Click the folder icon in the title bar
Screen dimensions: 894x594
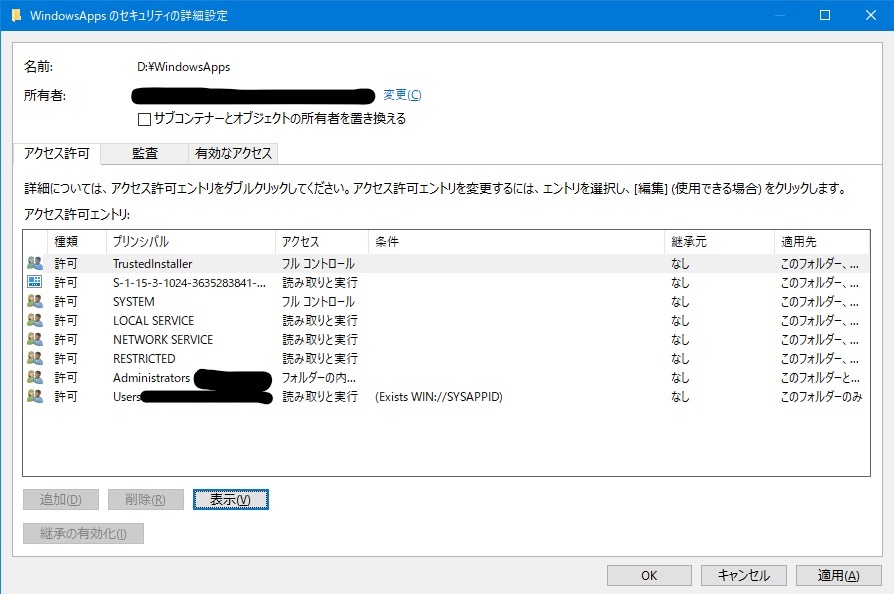coord(17,15)
